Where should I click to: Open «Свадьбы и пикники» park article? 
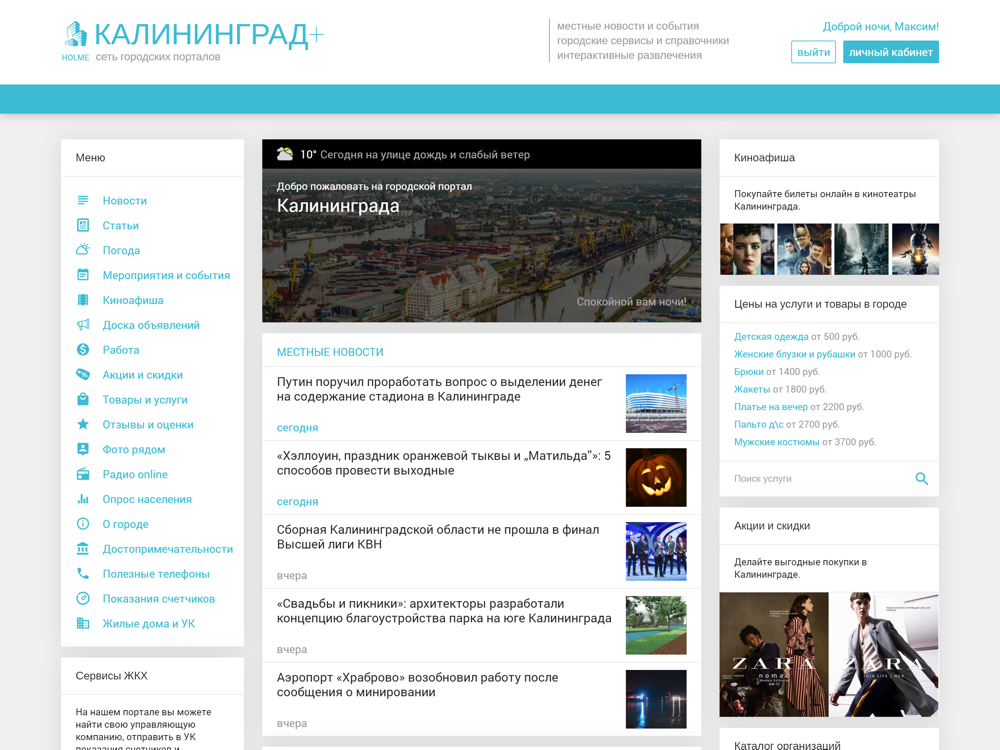[x=444, y=611]
